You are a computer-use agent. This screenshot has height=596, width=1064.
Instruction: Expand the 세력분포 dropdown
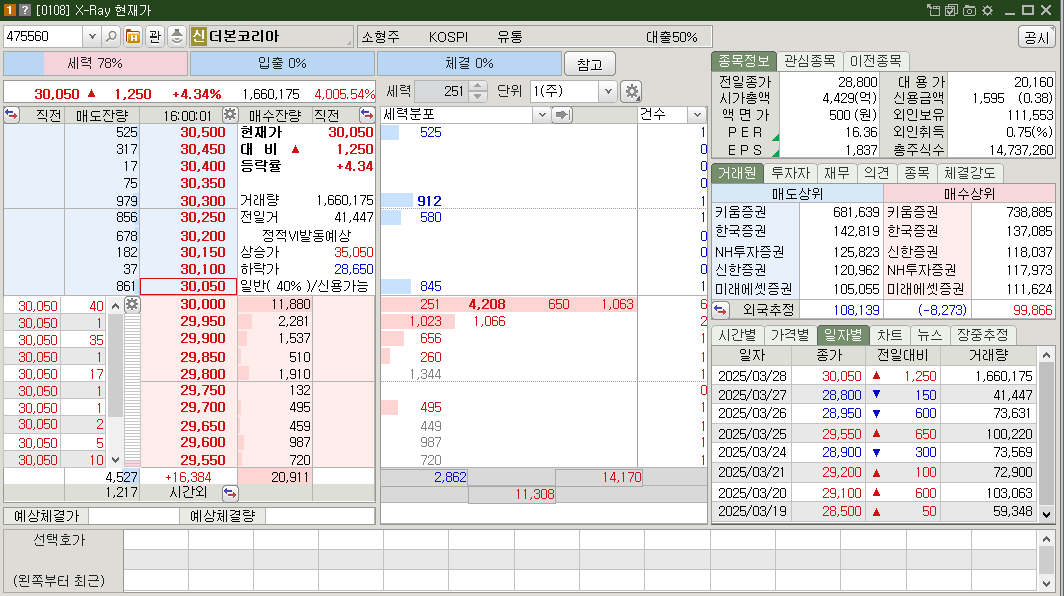click(x=542, y=115)
